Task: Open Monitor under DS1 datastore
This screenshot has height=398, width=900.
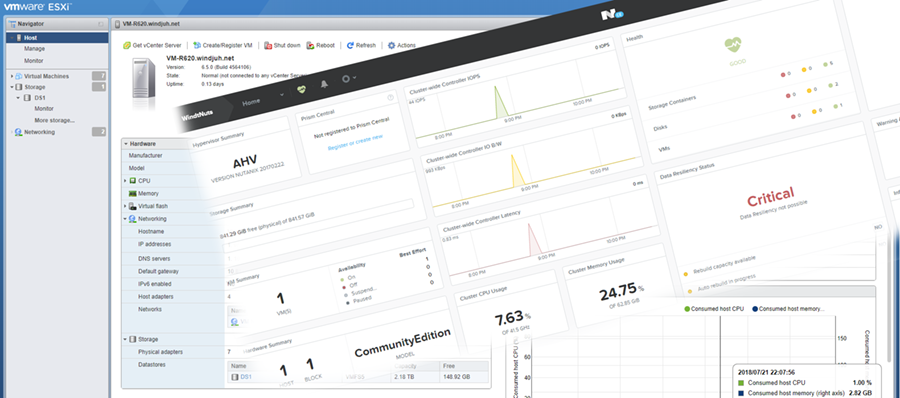Action: (x=44, y=109)
